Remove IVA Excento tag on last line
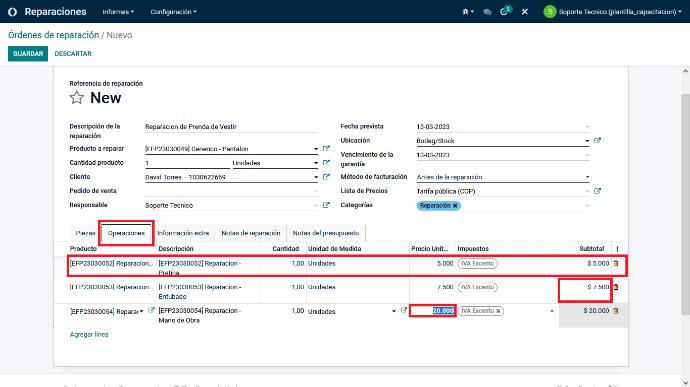The height and width of the screenshot is (387, 690). tap(498, 311)
